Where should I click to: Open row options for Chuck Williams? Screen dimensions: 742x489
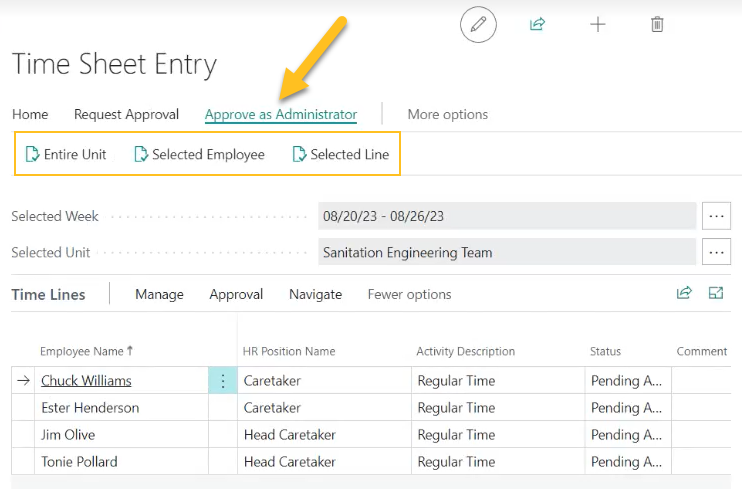tap(223, 381)
